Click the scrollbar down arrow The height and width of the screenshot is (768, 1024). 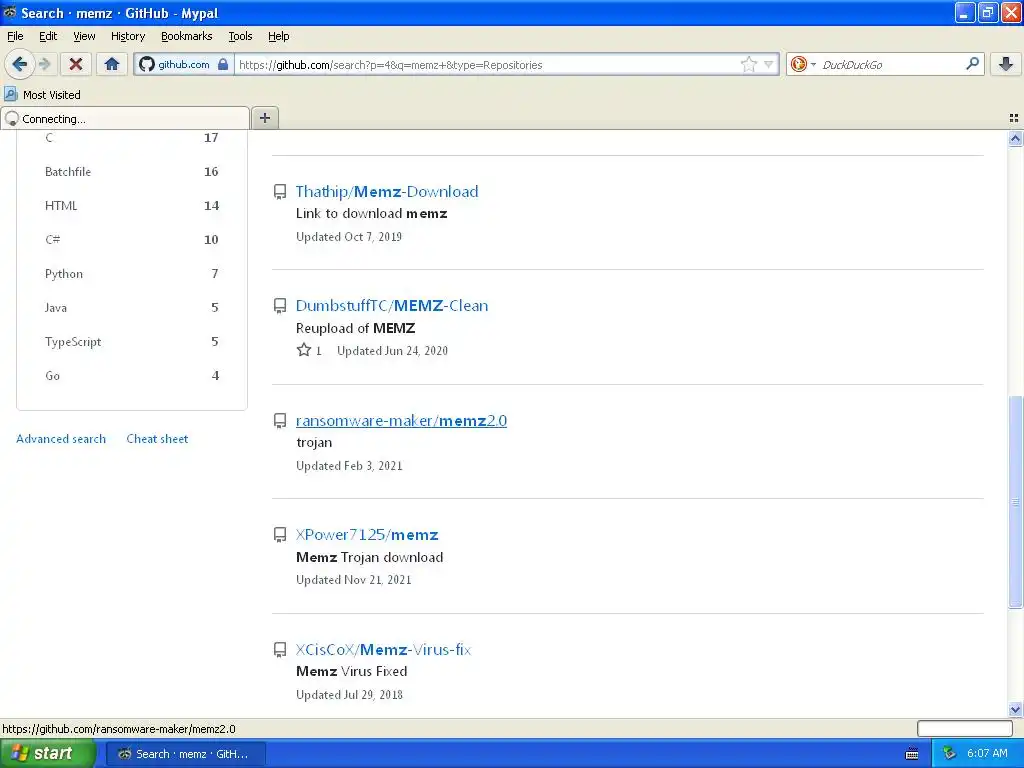1015,709
